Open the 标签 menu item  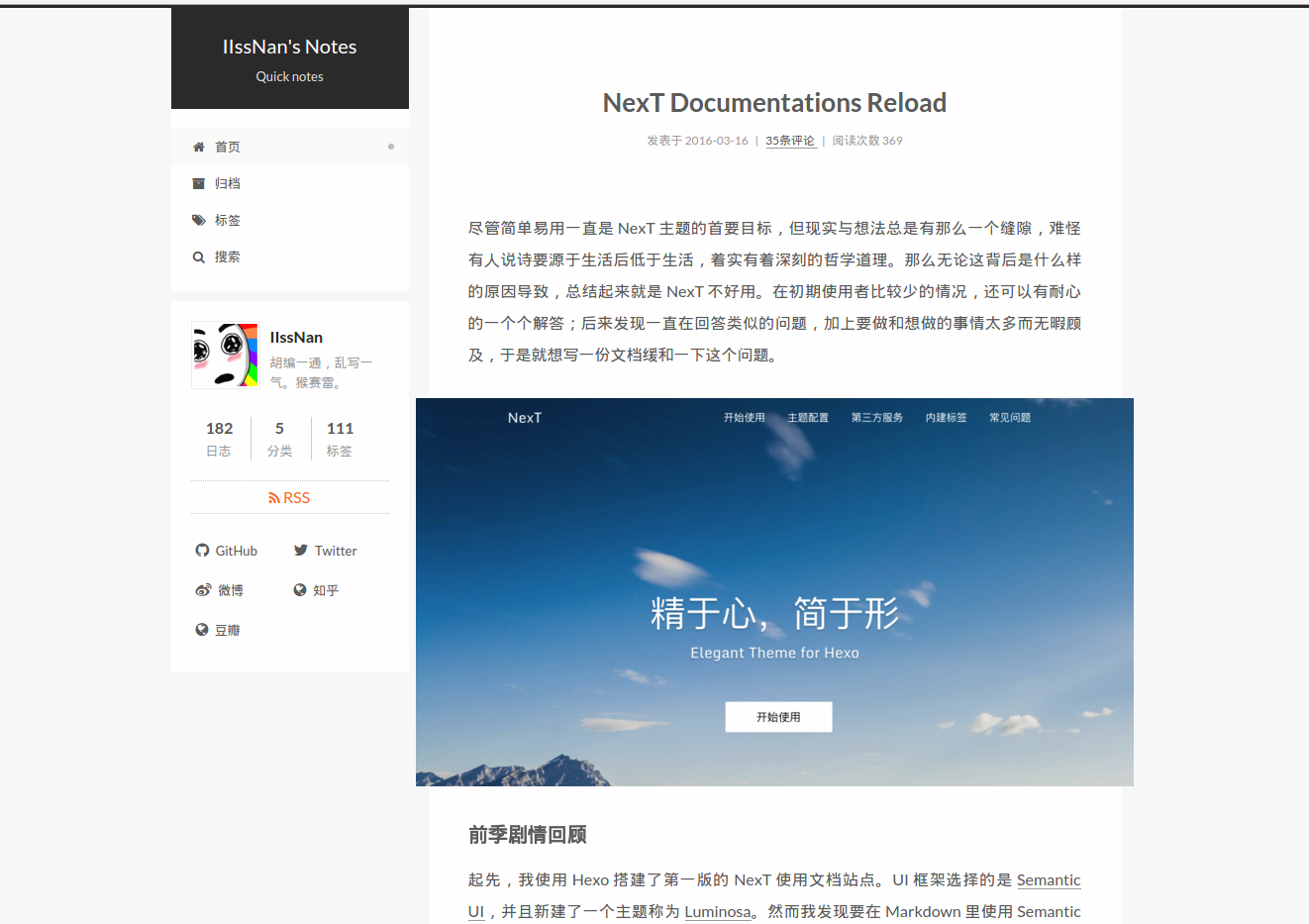coord(290,220)
